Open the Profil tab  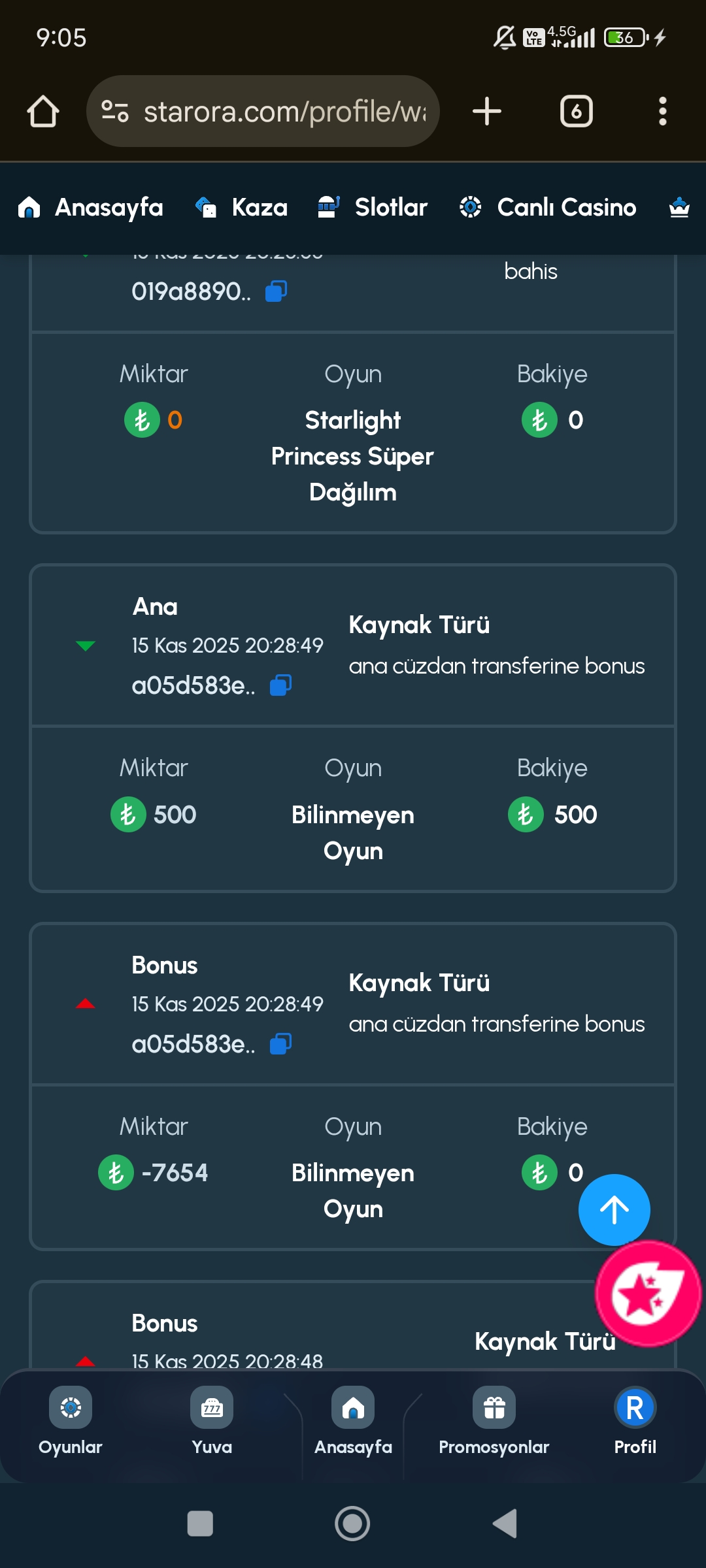click(635, 1422)
